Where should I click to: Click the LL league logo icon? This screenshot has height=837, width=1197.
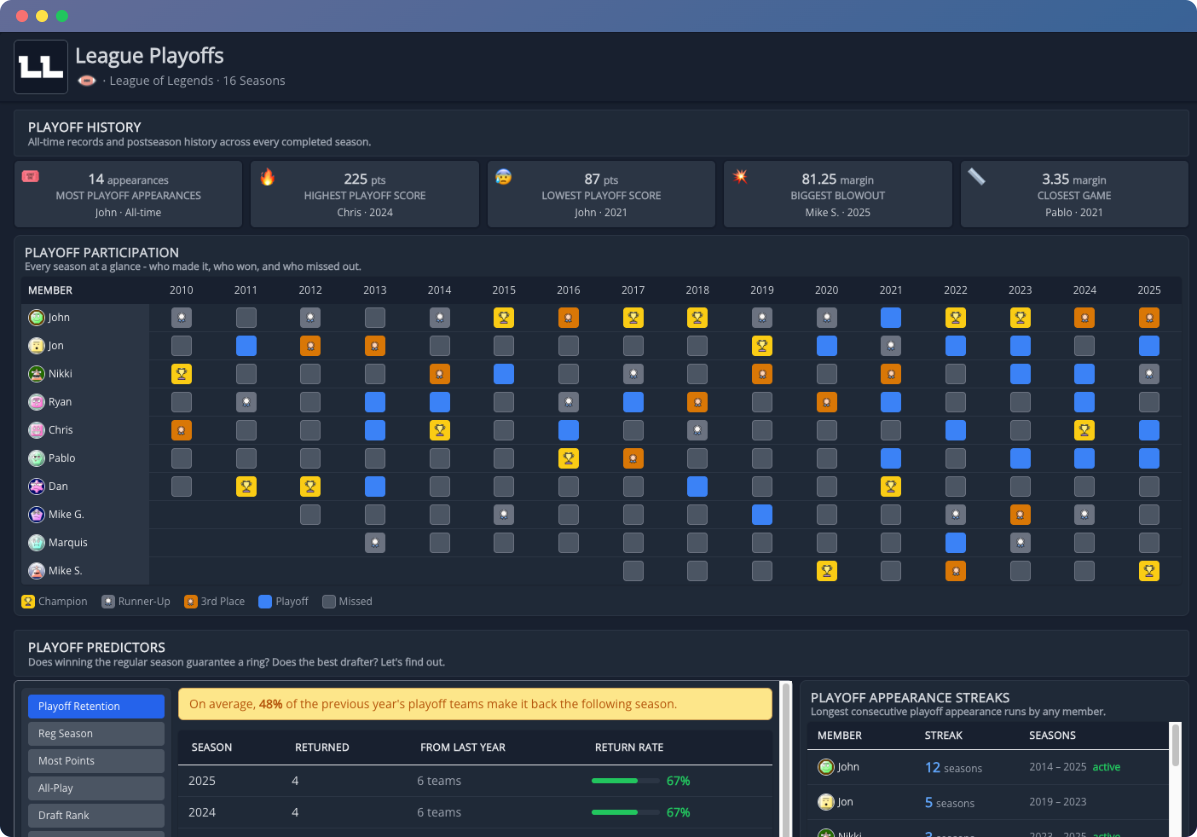[x=40, y=66]
